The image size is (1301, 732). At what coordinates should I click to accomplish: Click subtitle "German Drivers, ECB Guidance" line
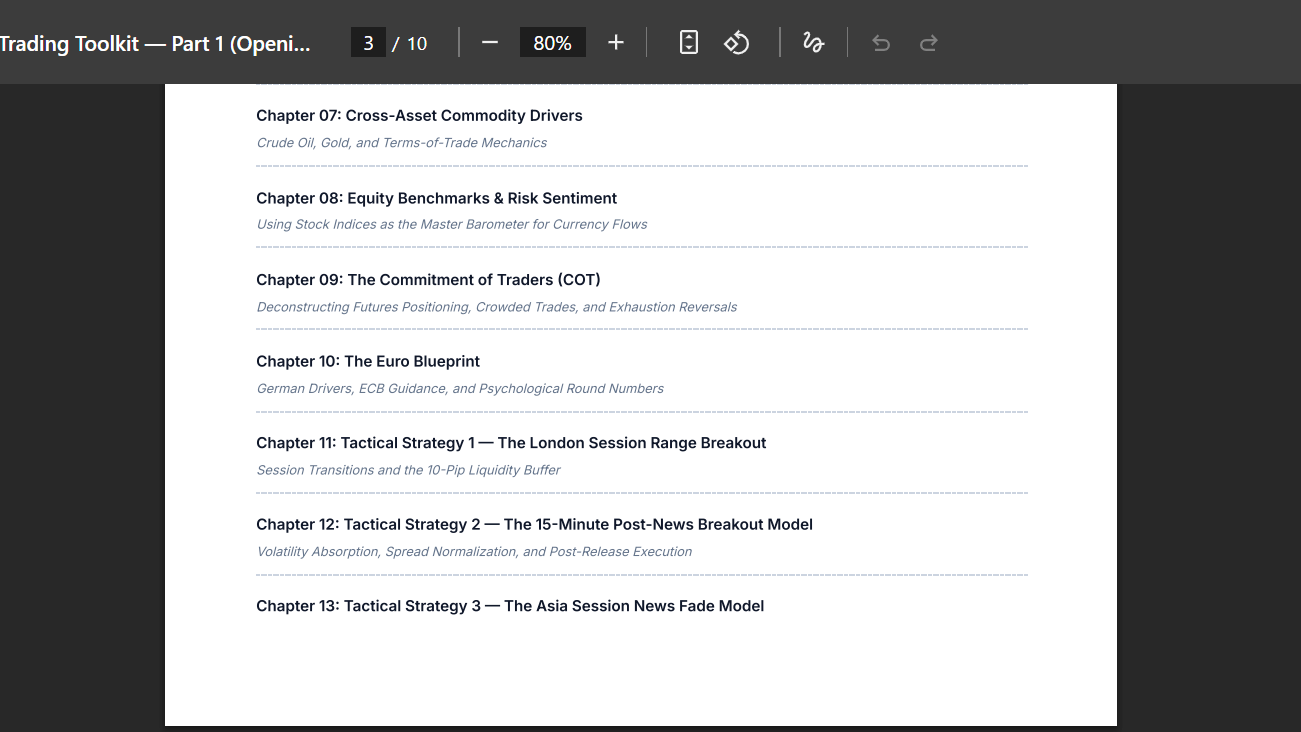pyautogui.click(x=460, y=388)
